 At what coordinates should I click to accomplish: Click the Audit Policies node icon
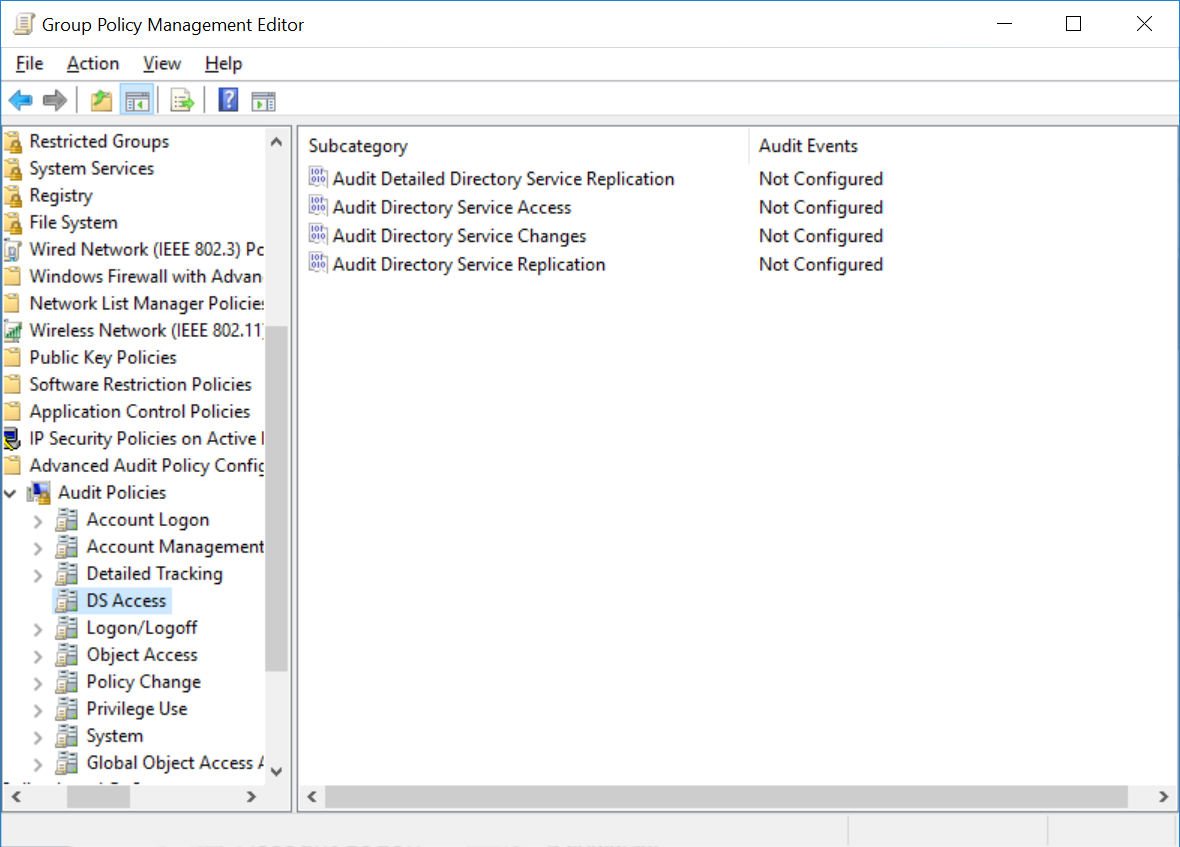tap(39, 493)
